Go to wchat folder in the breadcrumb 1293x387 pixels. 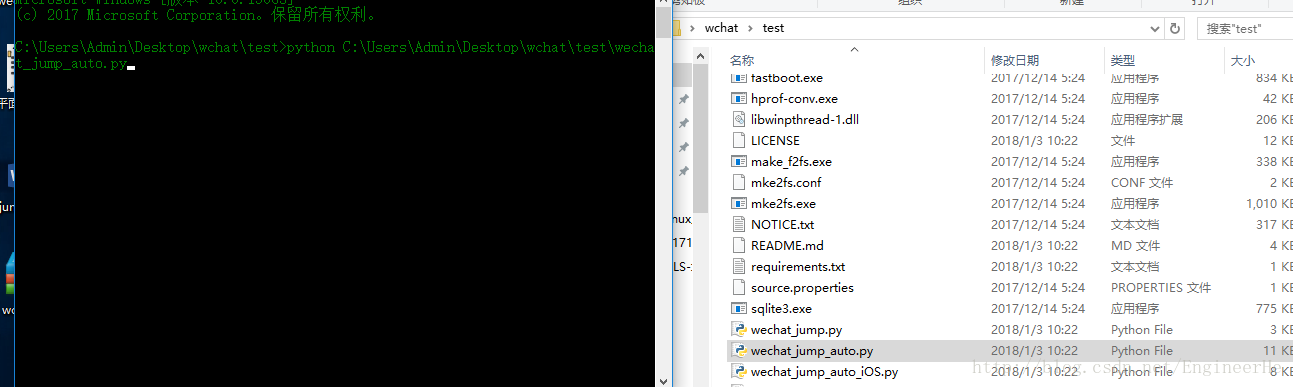(x=721, y=28)
